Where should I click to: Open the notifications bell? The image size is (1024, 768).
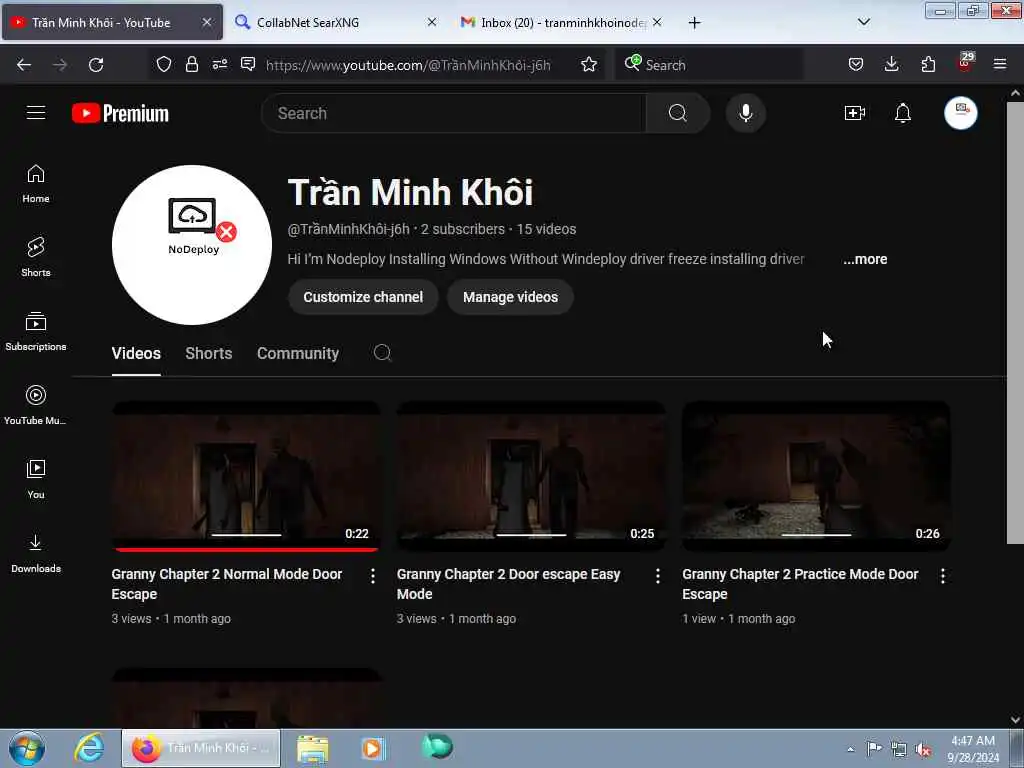903,113
